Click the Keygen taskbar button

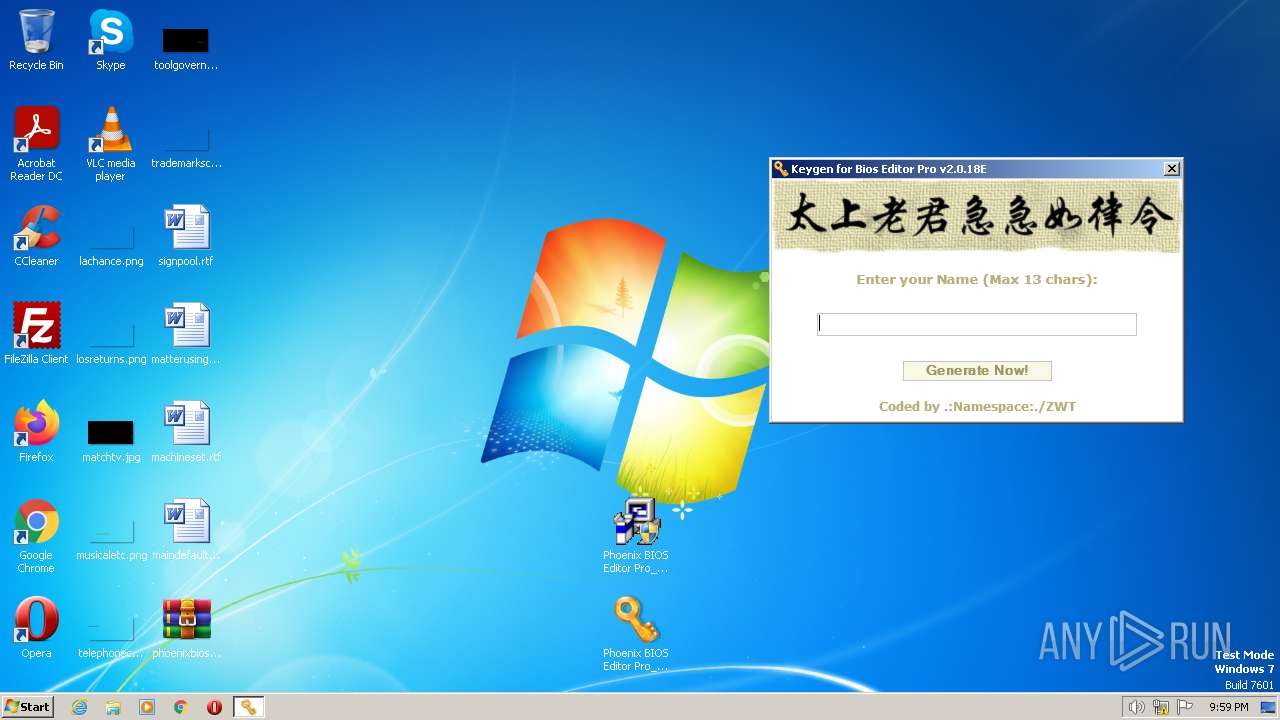click(x=248, y=707)
